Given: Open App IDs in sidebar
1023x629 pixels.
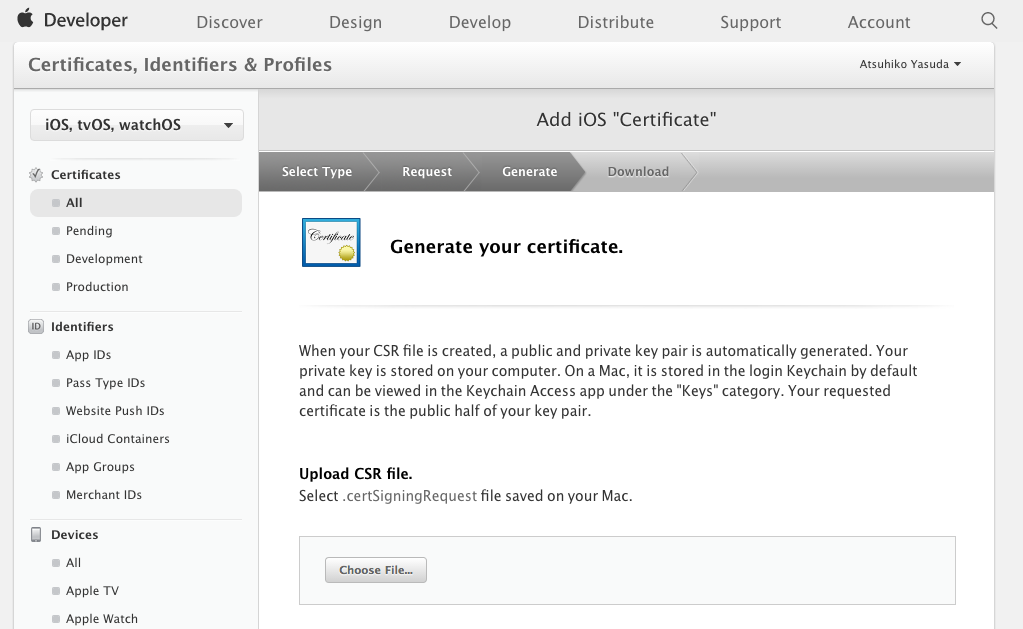Looking at the screenshot, I should click(88, 355).
